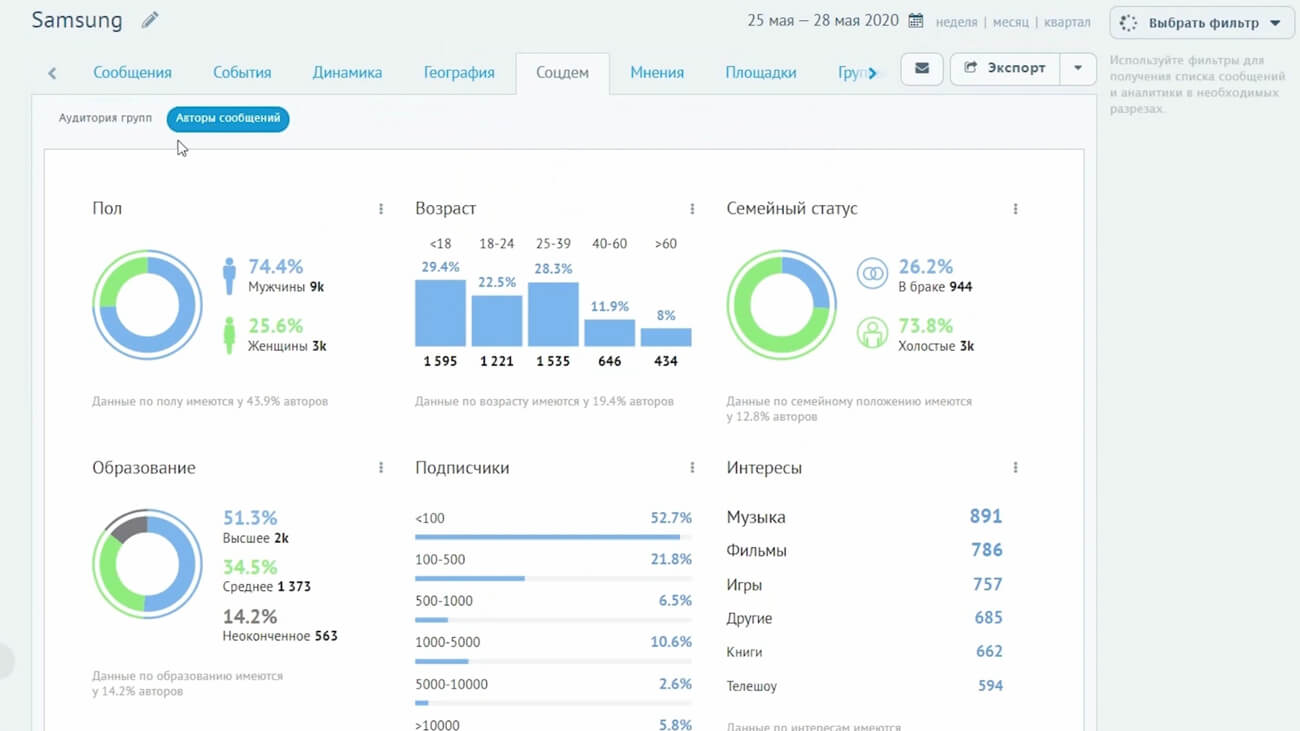The image size is (1300, 731).
Task: Click the pencil edit icon beside Samsung
Action: pos(150,20)
